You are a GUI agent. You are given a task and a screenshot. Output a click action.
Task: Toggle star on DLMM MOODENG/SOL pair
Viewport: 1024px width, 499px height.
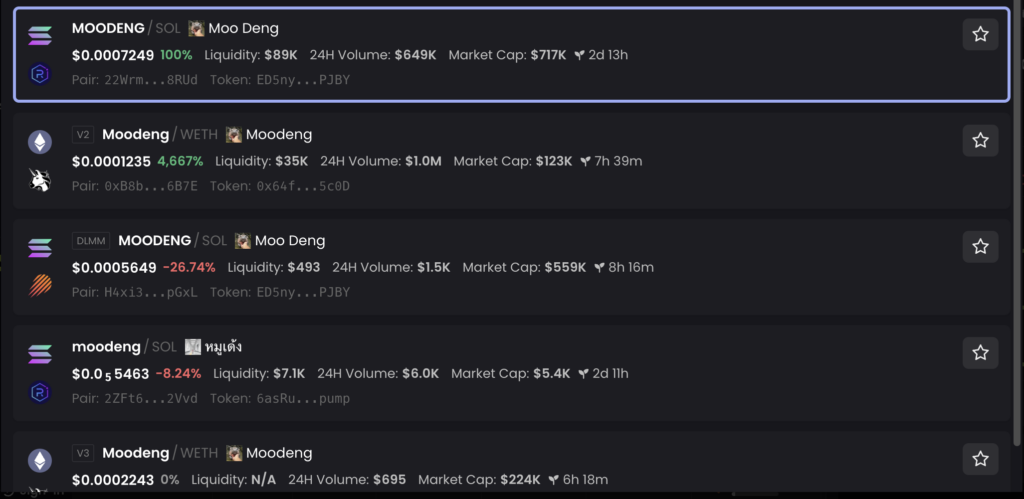coord(980,246)
